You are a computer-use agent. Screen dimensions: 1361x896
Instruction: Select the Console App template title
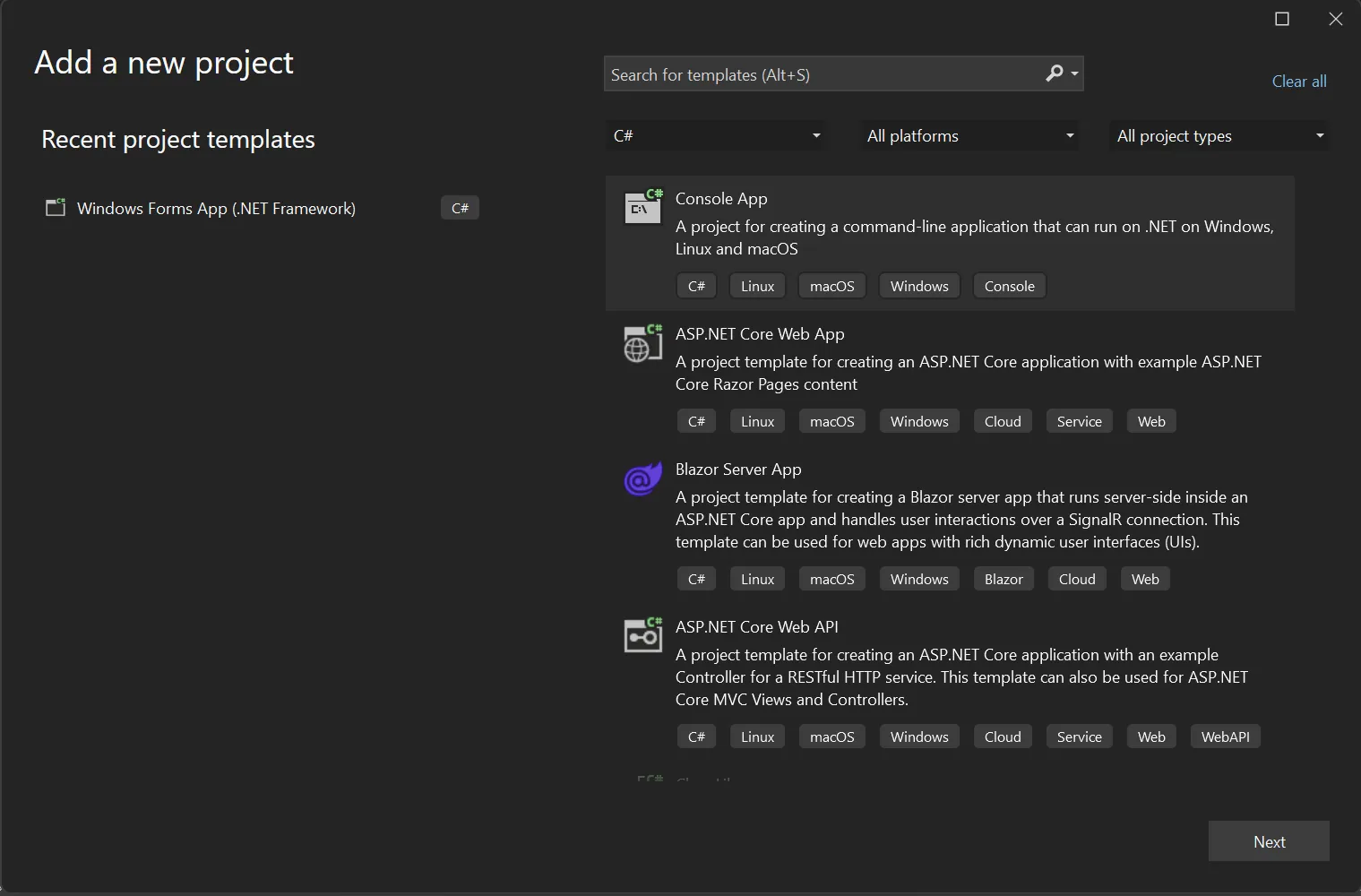point(721,199)
